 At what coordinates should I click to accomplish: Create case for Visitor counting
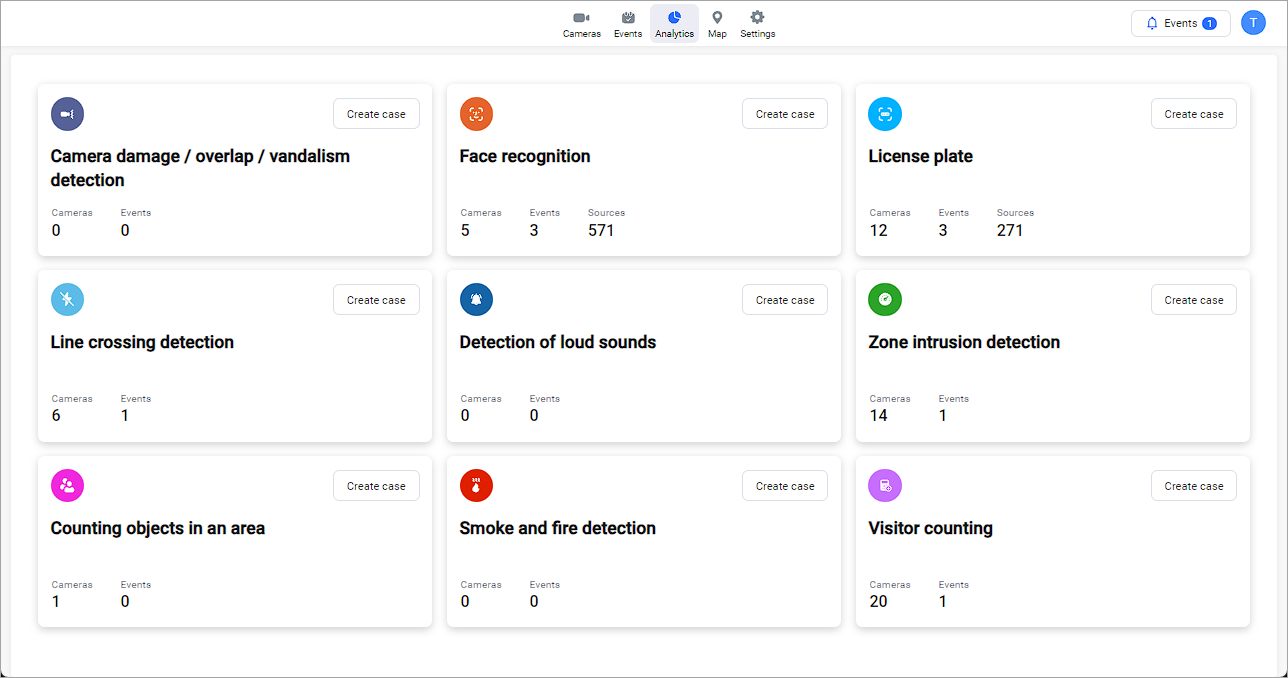[x=1193, y=486]
